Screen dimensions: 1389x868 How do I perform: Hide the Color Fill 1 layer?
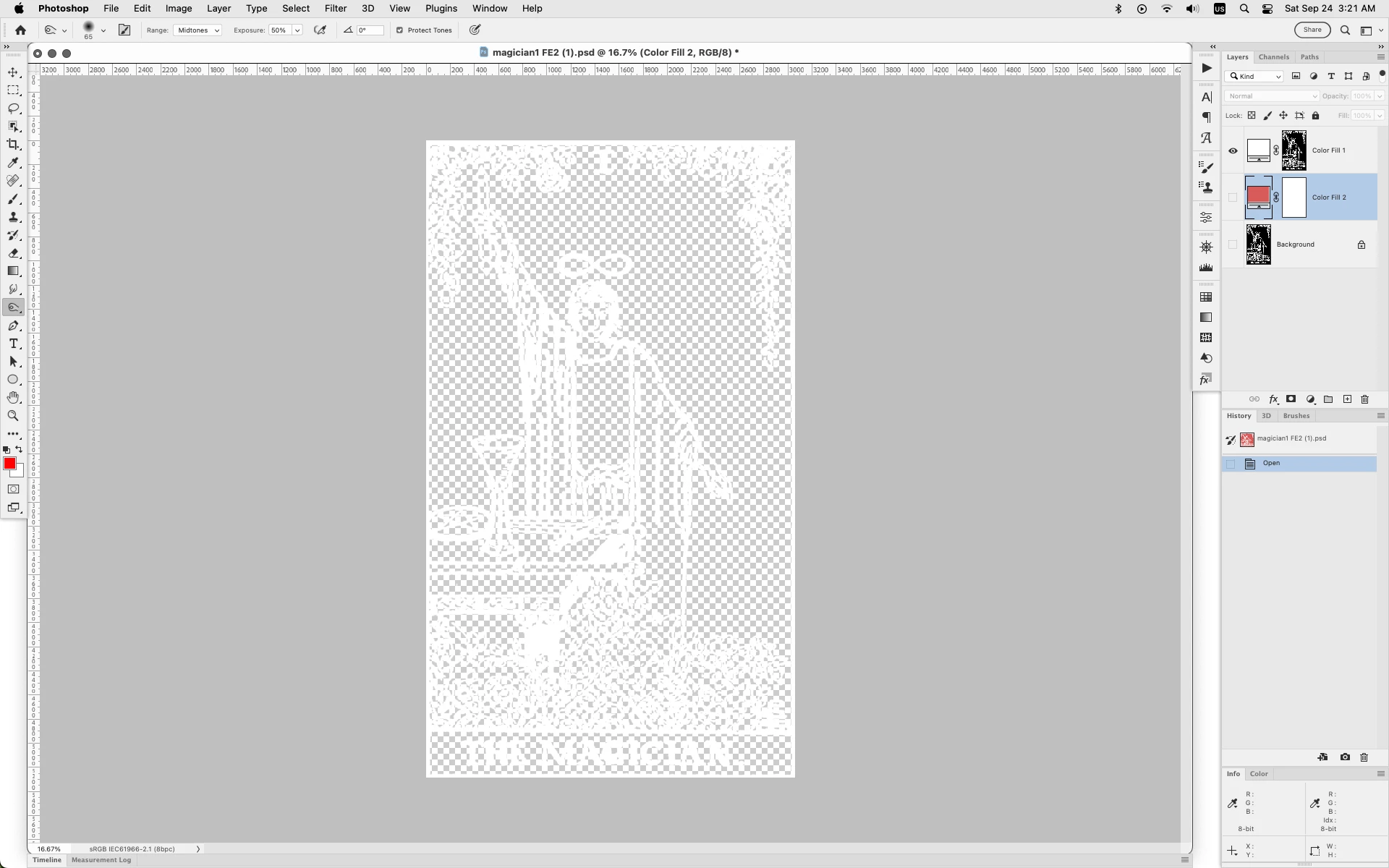click(1233, 150)
